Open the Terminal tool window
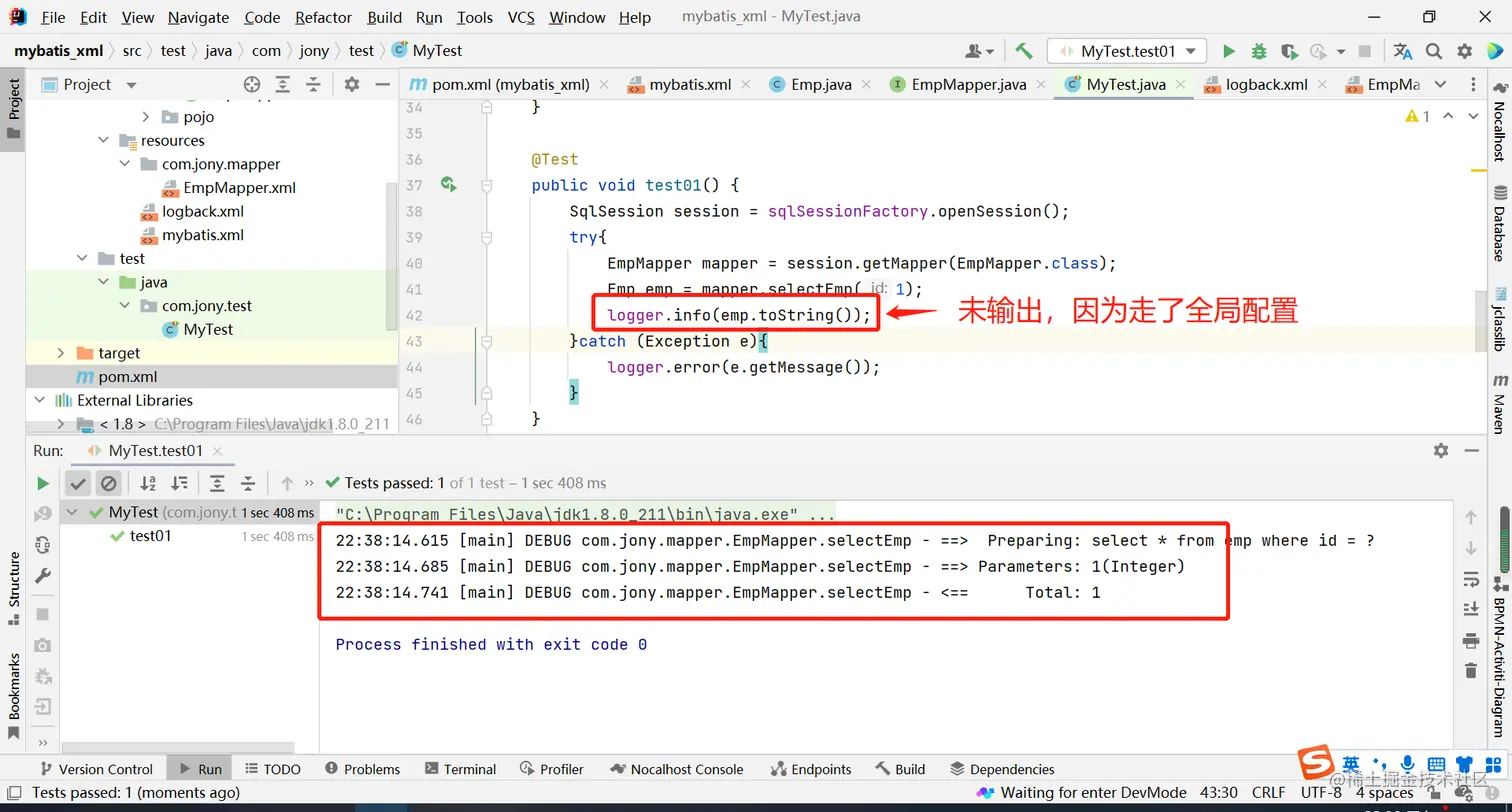This screenshot has height=812, width=1512. (460, 769)
